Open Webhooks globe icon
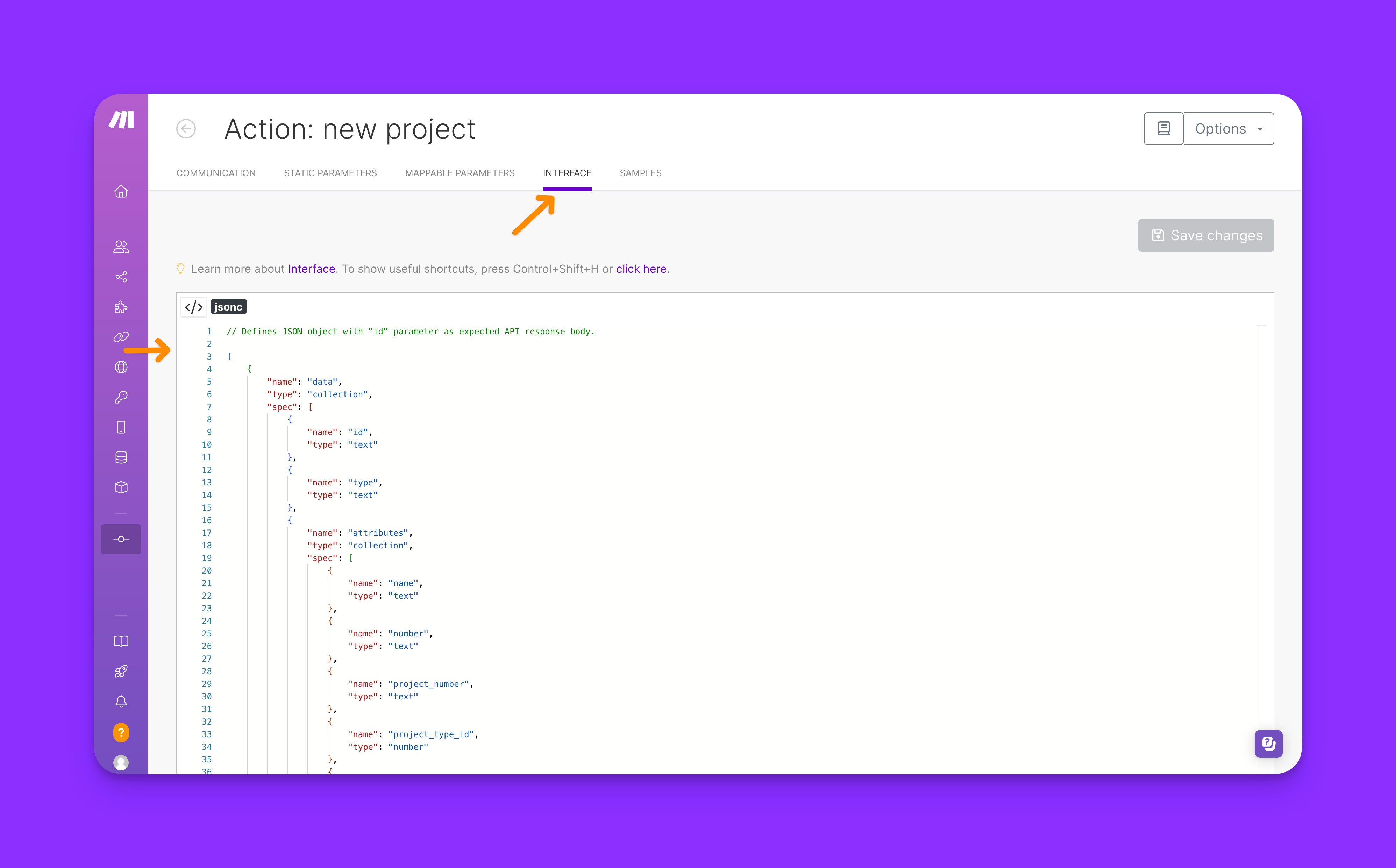The image size is (1396, 868). click(x=121, y=368)
